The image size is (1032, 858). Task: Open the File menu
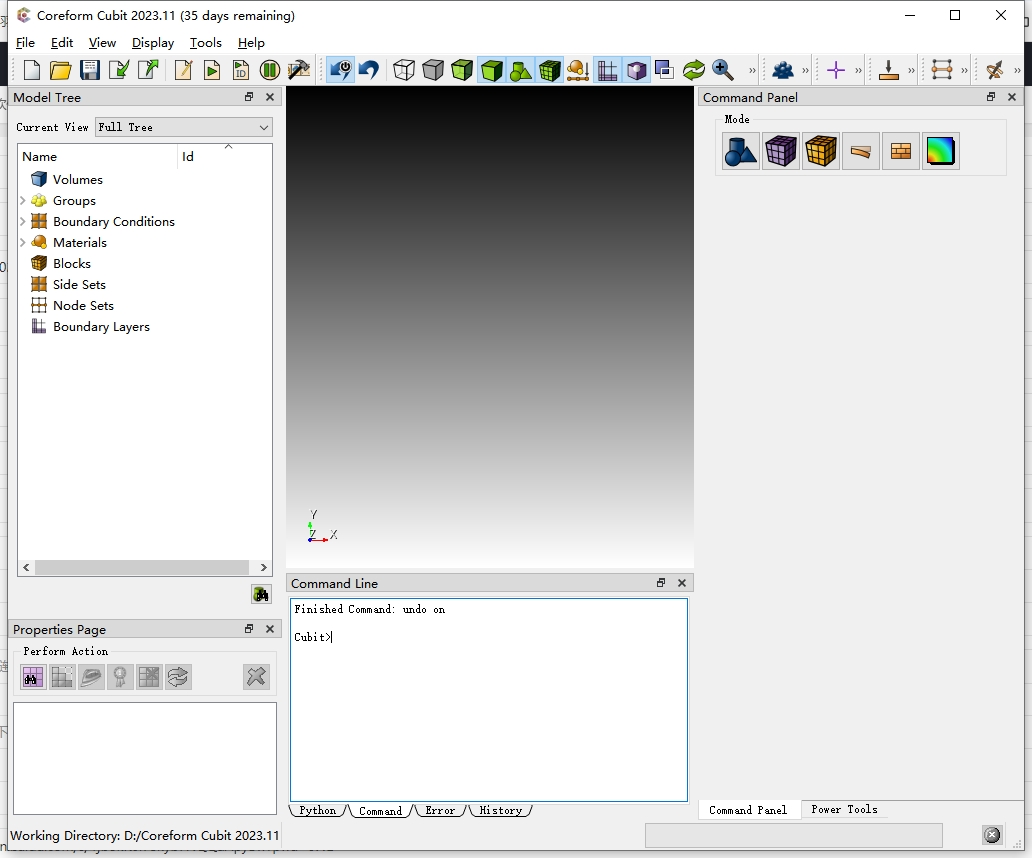pyautogui.click(x=25, y=43)
